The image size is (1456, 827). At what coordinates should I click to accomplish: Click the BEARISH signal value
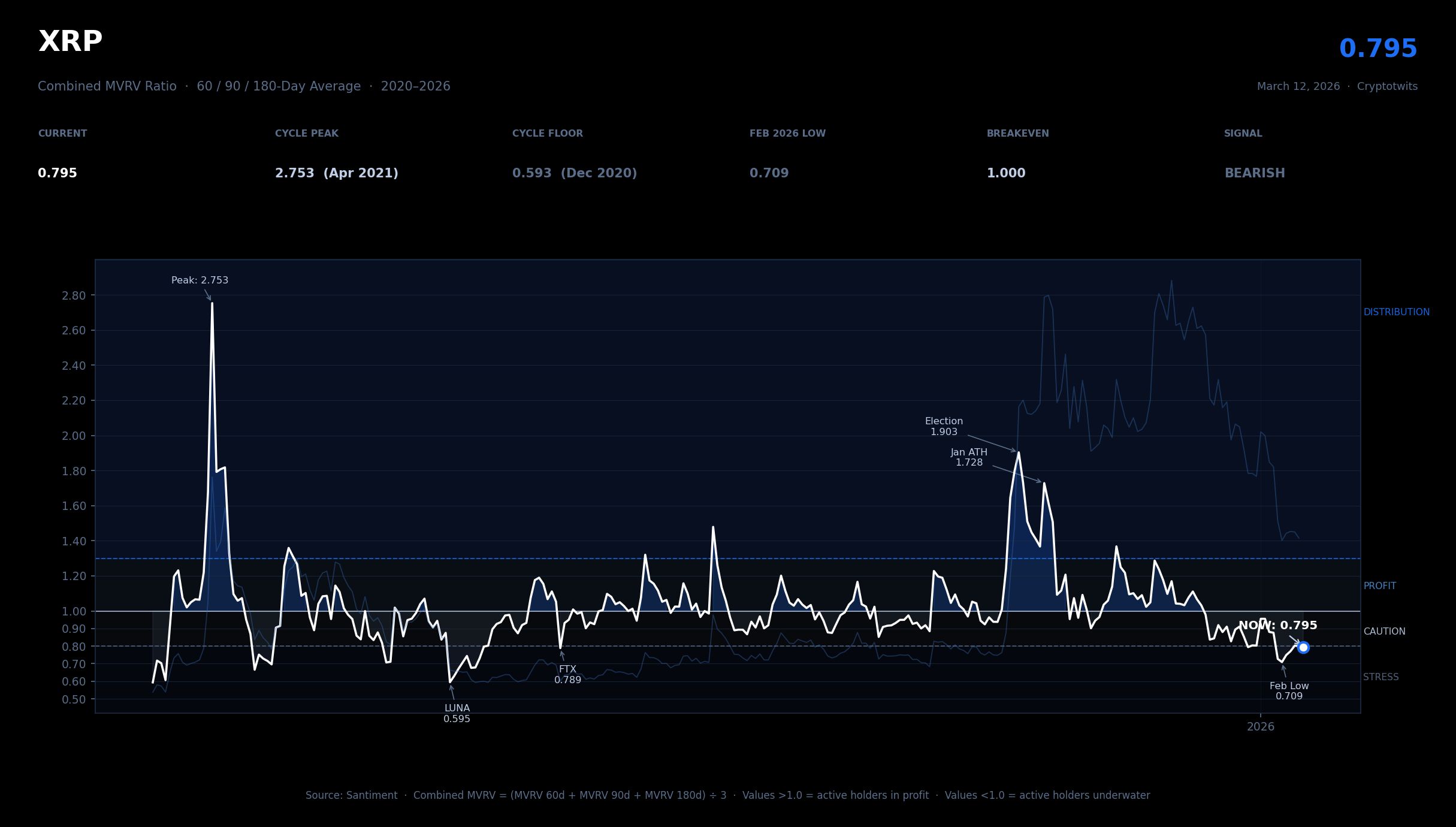point(1254,173)
